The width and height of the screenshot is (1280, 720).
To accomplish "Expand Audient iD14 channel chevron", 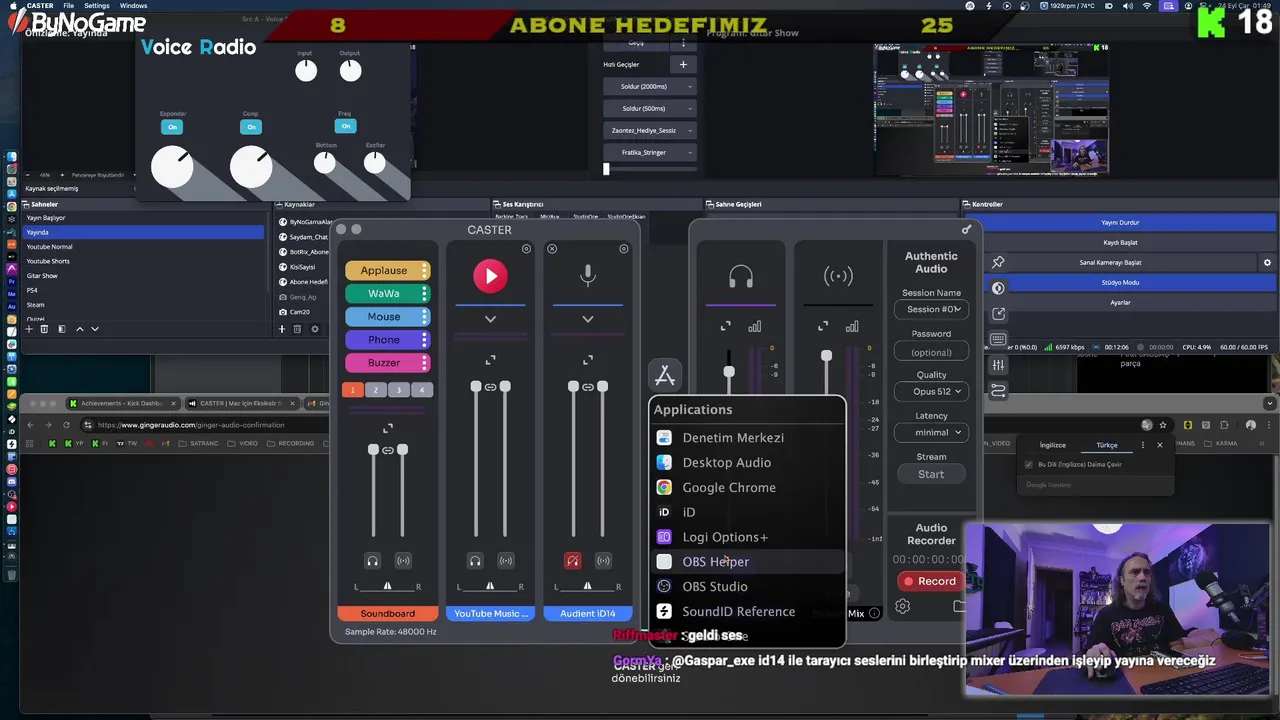I will click(x=588, y=319).
